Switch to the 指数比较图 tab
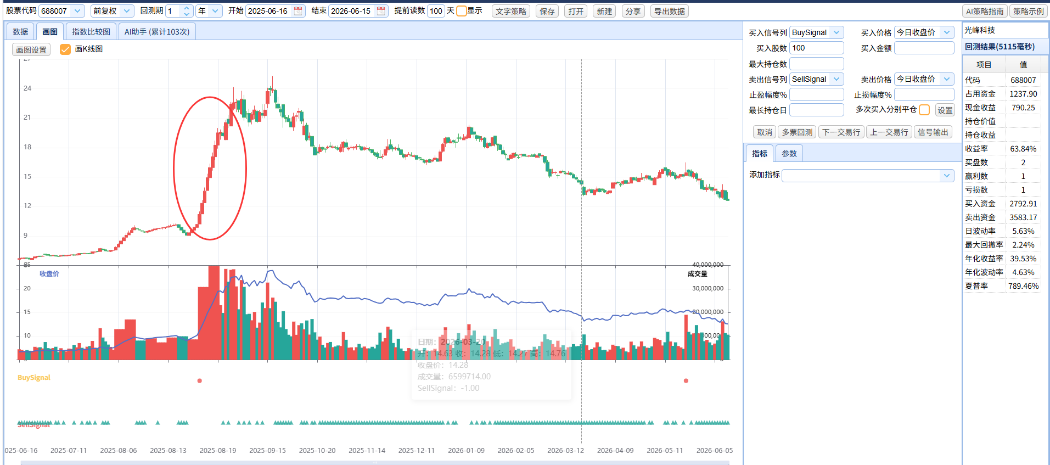 coord(93,31)
